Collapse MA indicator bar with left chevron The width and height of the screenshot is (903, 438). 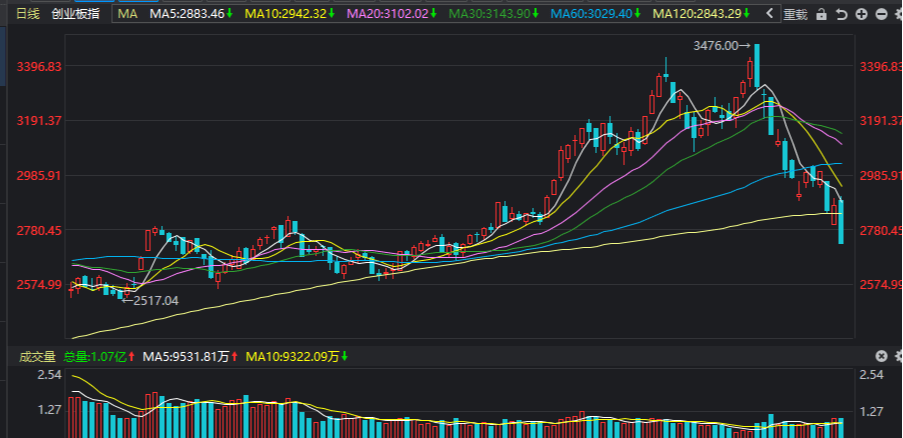coord(769,14)
